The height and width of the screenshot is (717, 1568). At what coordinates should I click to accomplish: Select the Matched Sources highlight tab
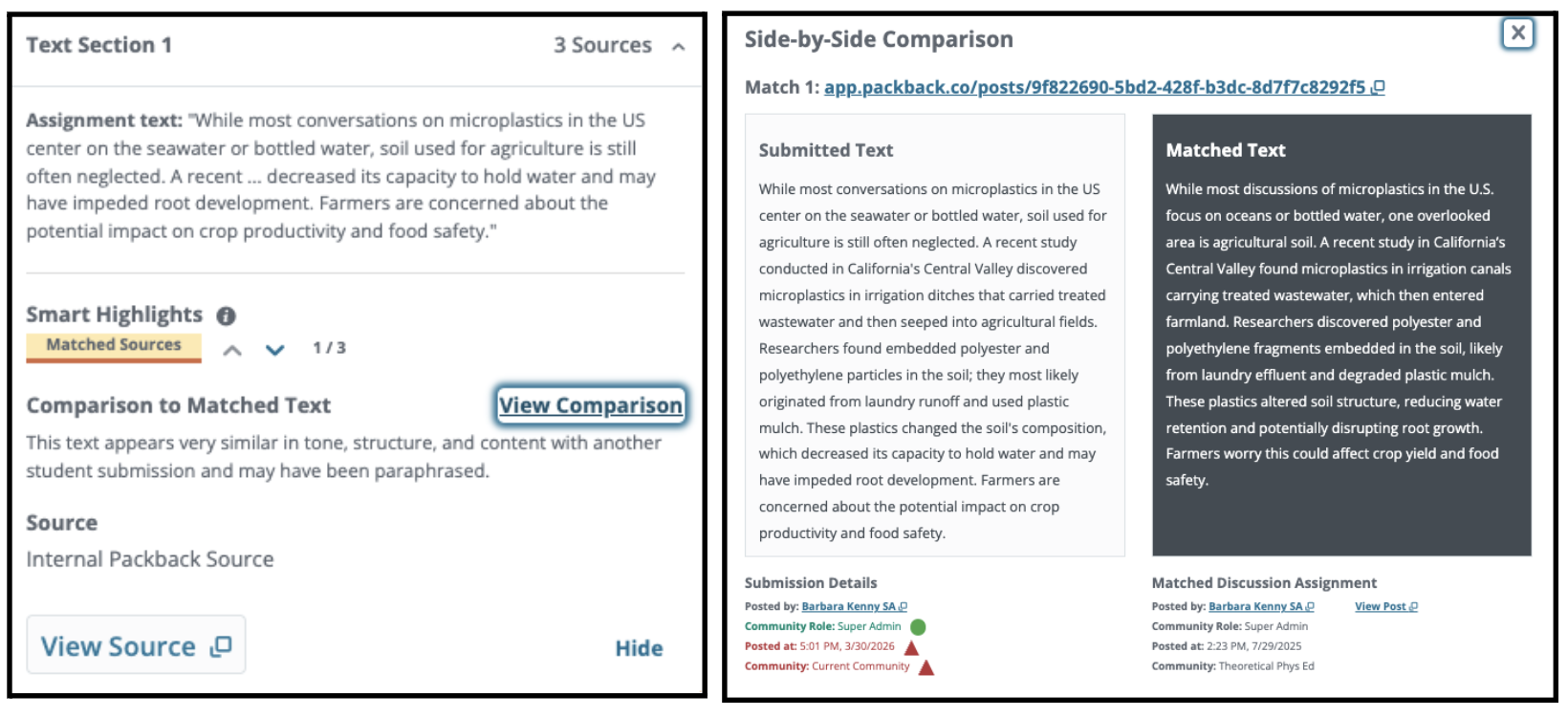coord(114,345)
